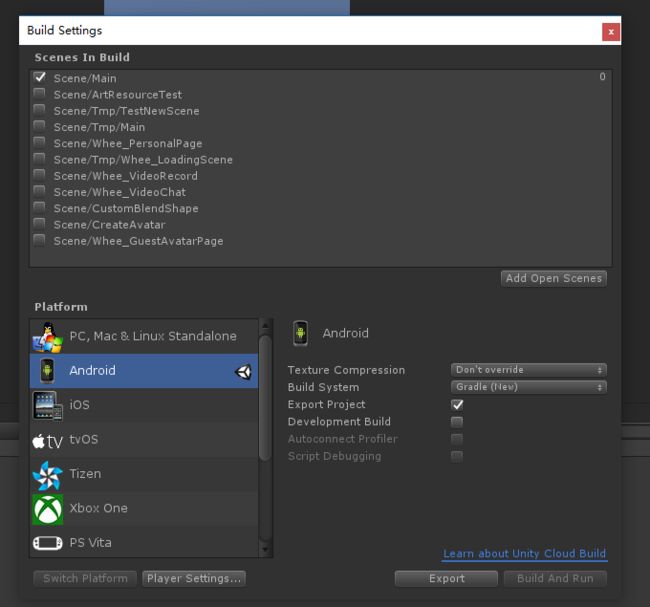Click the Unity logo on Android row
The width and height of the screenshot is (650, 607).
click(243, 371)
